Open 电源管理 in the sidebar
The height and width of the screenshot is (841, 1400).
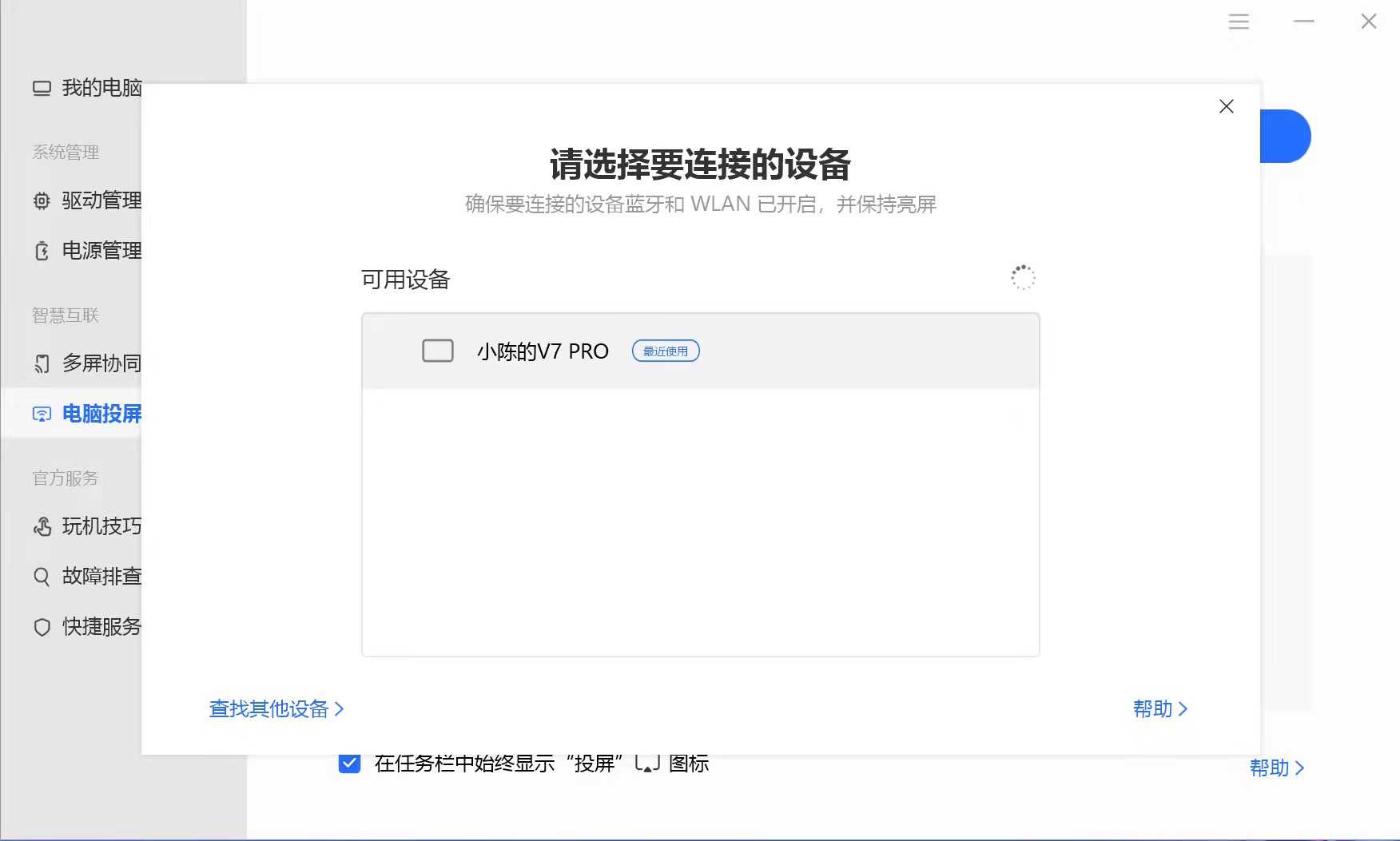click(86, 251)
